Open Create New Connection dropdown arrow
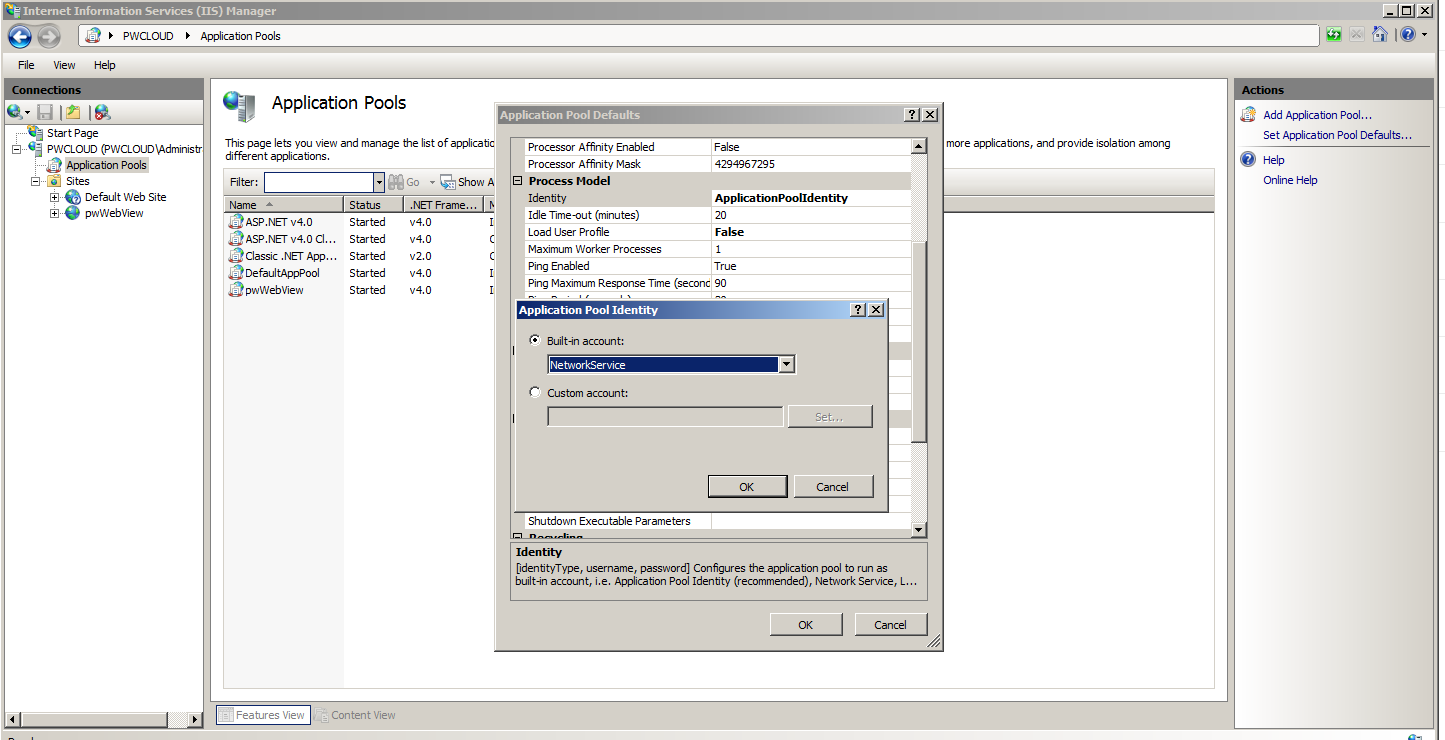 (x=27, y=113)
